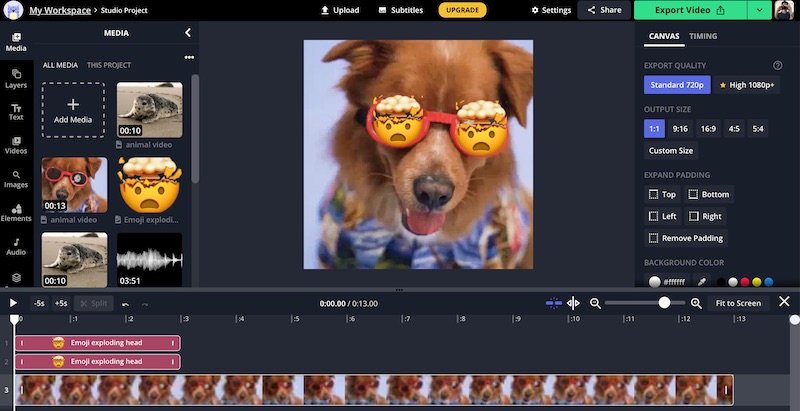
Task: Open the Elements panel
Action: (x=16, y=212)
